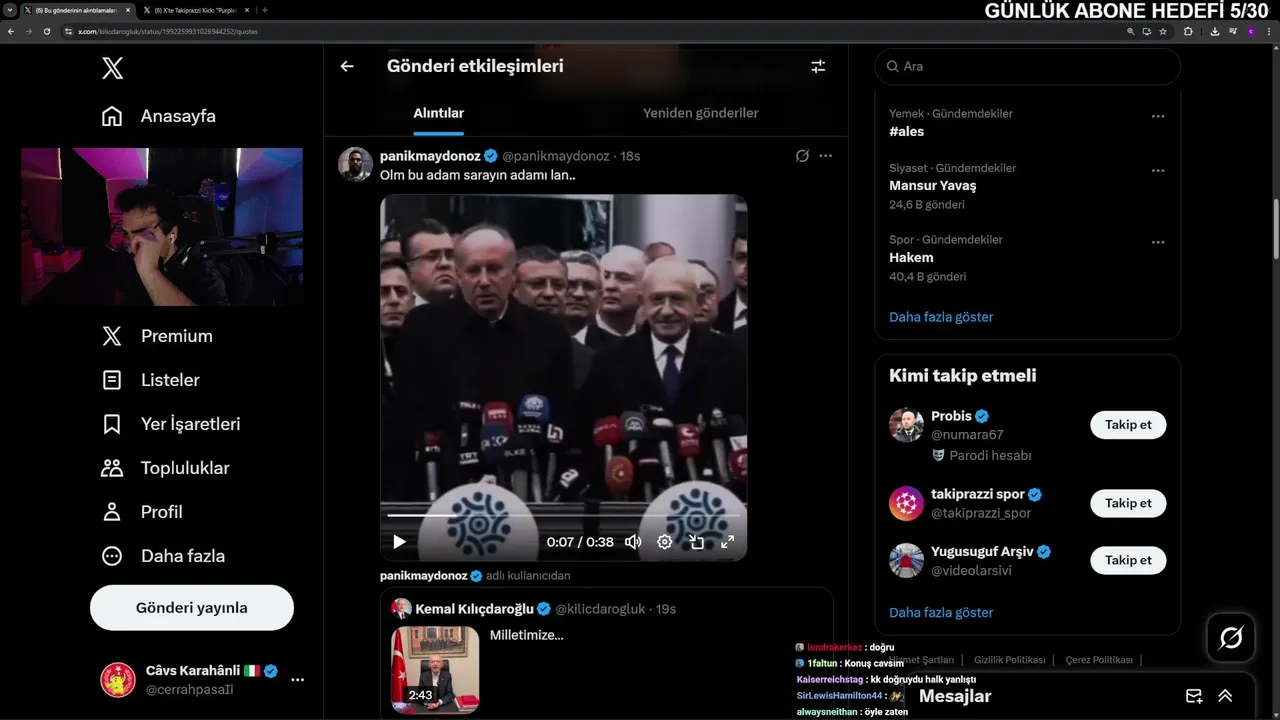Switch to the Alıntılar tab
Screen dimensions: 1280x720
(x=439, y=113)
